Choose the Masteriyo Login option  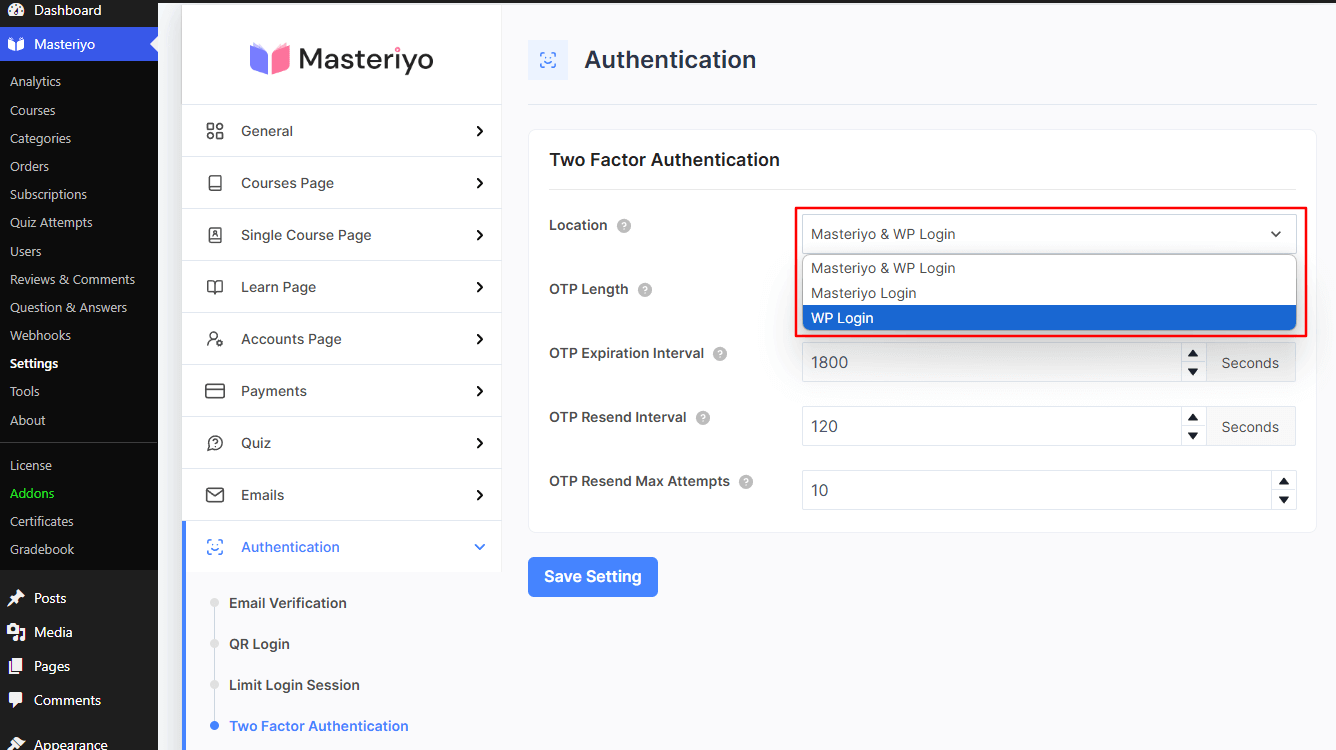1049,293
